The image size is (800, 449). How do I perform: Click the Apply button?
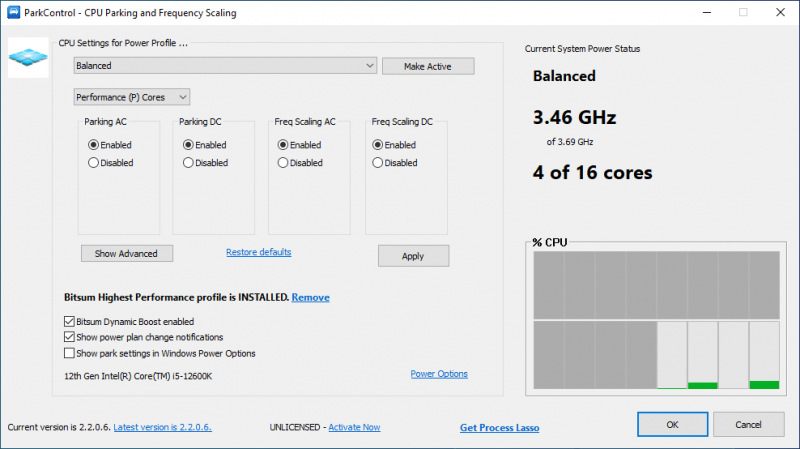point(413,256)
